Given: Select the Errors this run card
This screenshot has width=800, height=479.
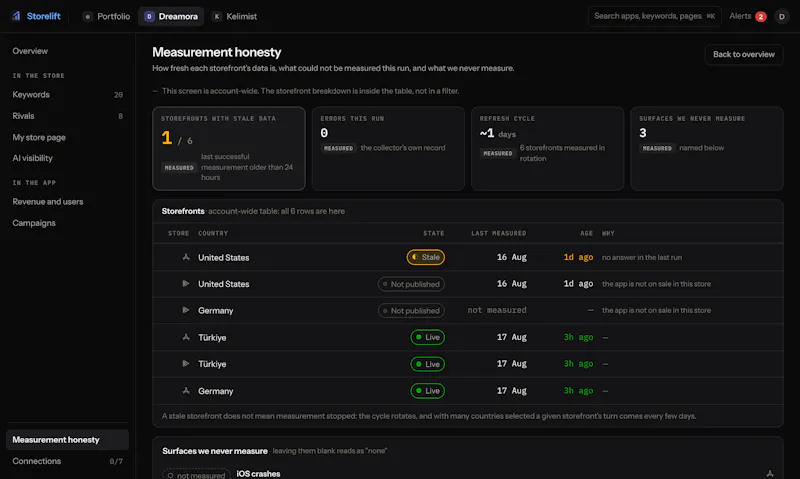Looking at the screenshot, I should coord(388,148).
